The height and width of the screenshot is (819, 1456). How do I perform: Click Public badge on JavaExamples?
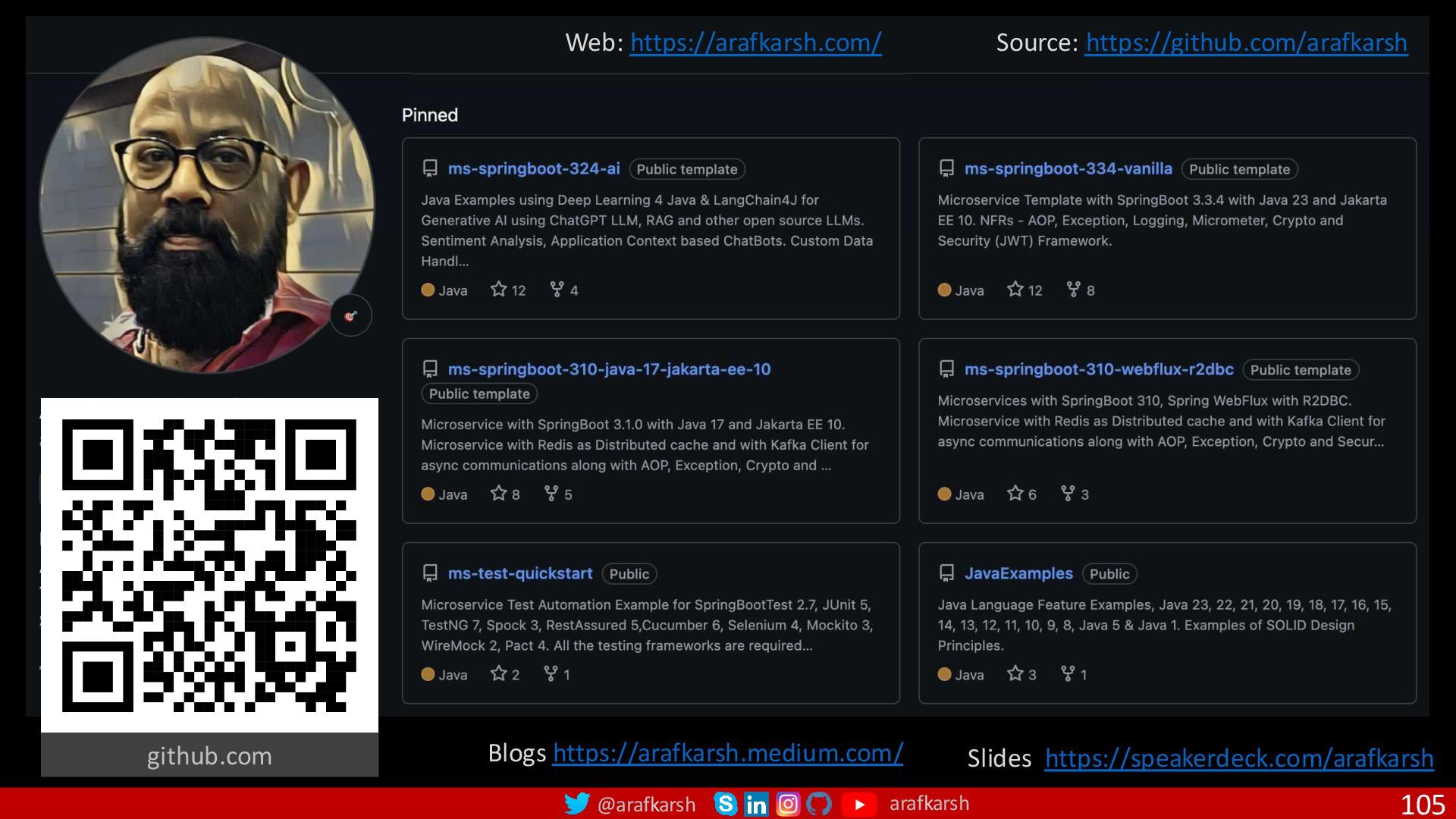[1109, 574]
